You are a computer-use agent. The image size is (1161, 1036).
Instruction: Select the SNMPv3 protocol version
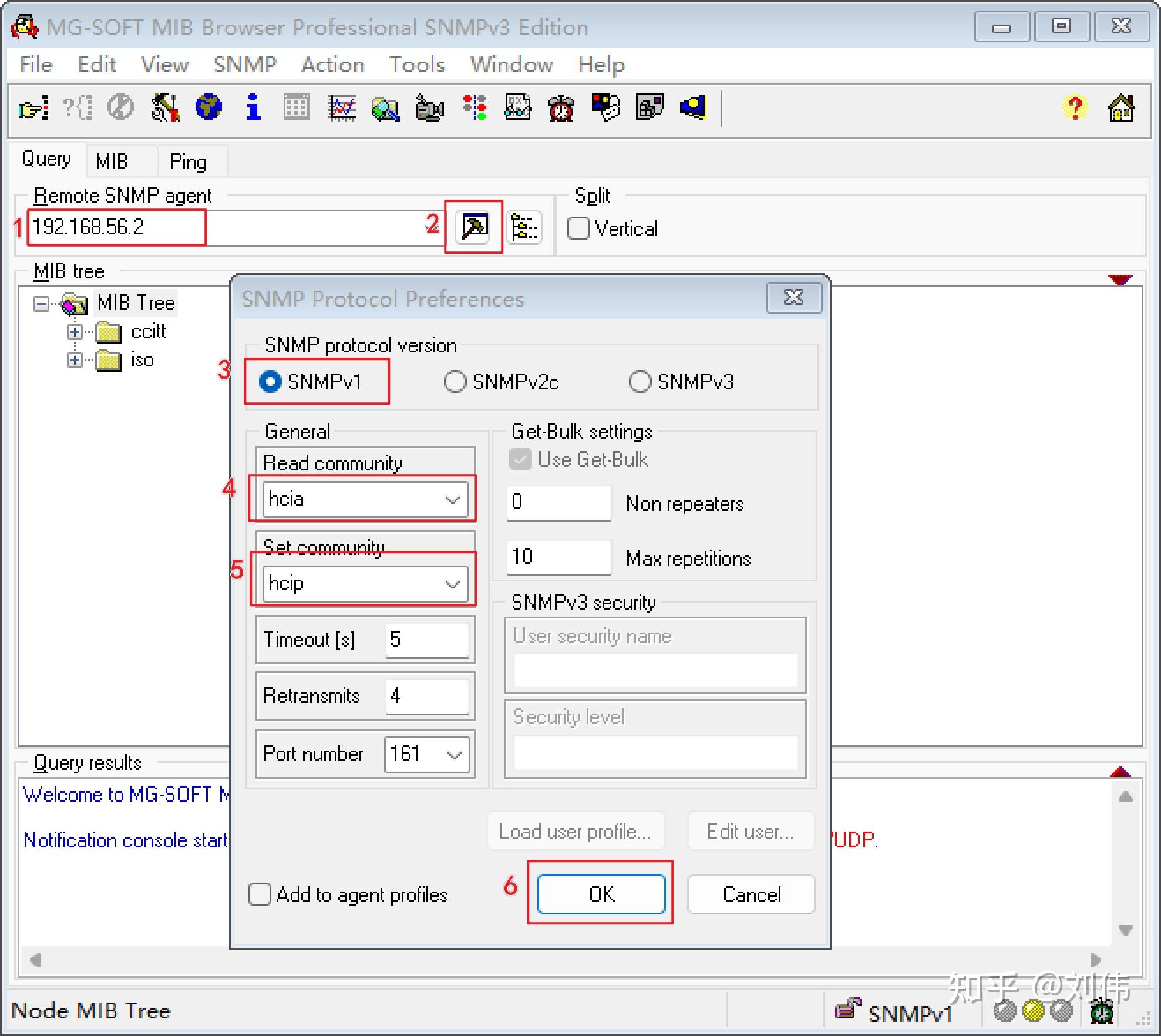click(640, 382)
